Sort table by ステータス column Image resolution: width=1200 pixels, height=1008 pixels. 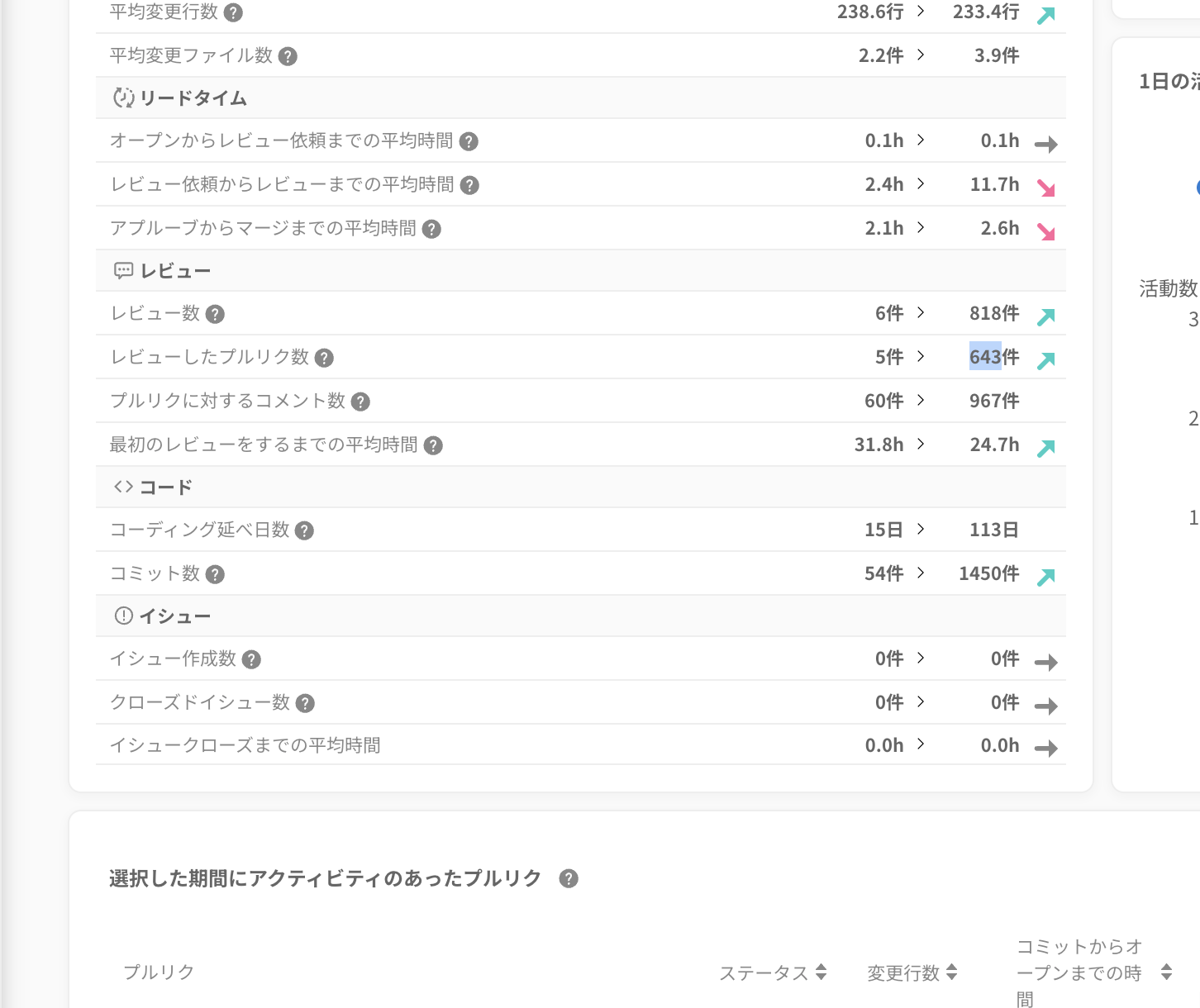click(821, 972)
